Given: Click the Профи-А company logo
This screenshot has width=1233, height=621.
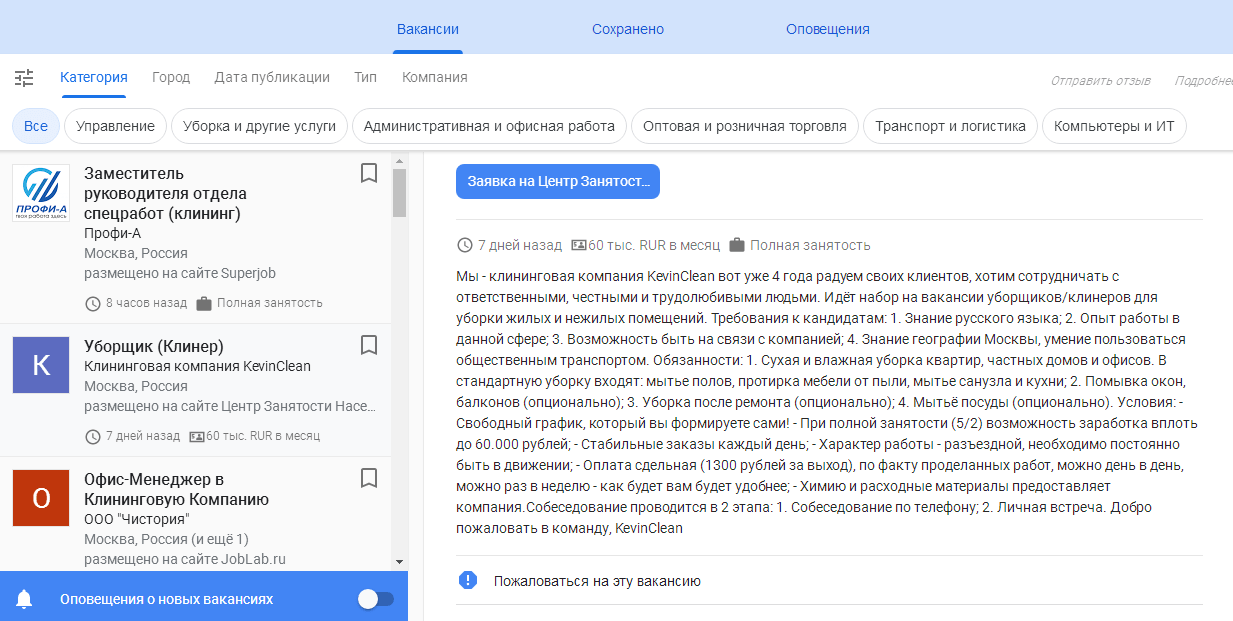Looking at the screenshot, I should [41, 193].
